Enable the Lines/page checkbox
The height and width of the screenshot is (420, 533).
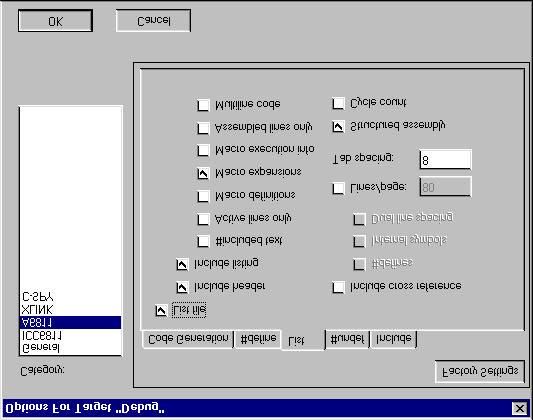click(338, 188)
